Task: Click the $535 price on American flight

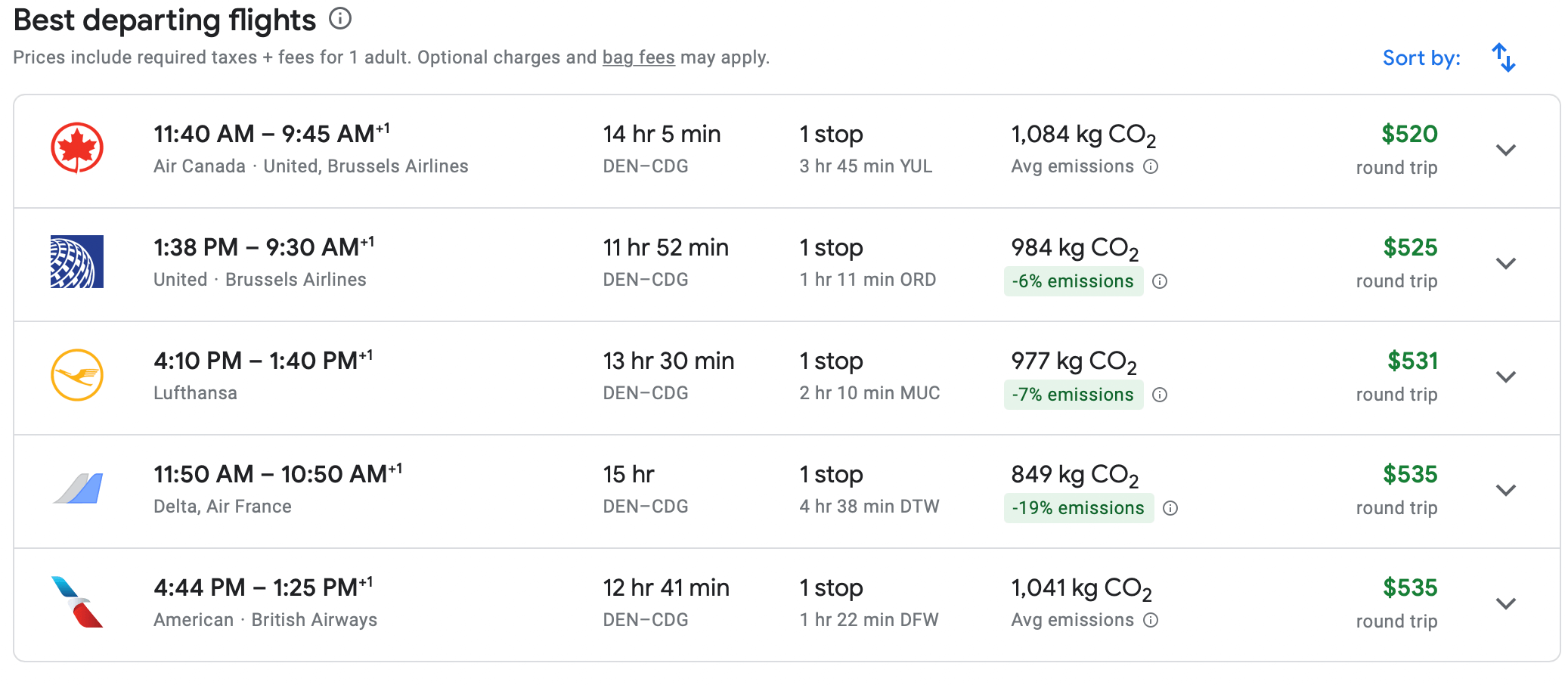Action: [x=1409, y=587]
